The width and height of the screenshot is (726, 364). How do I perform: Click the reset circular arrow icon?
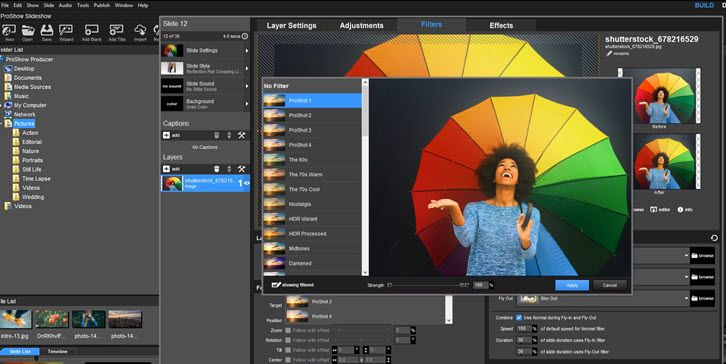click(714, 238)
